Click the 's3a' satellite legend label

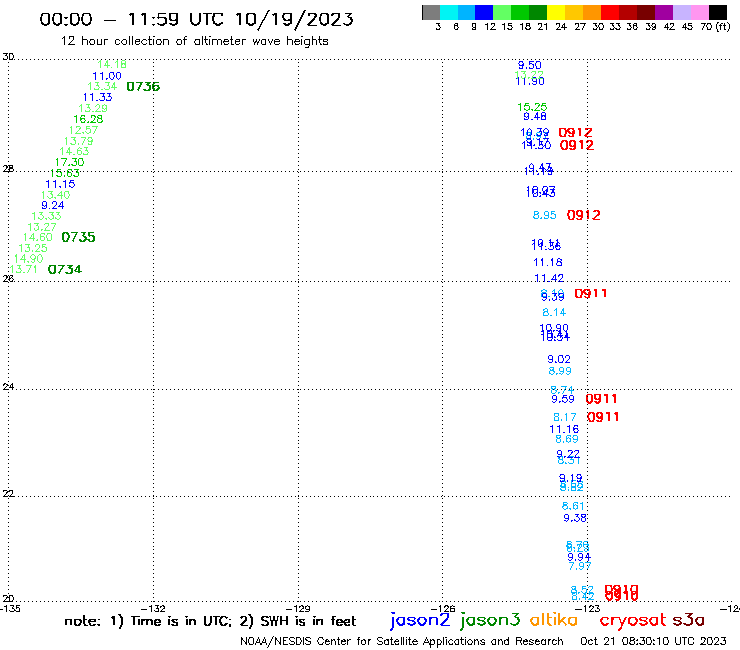(688, 620)
